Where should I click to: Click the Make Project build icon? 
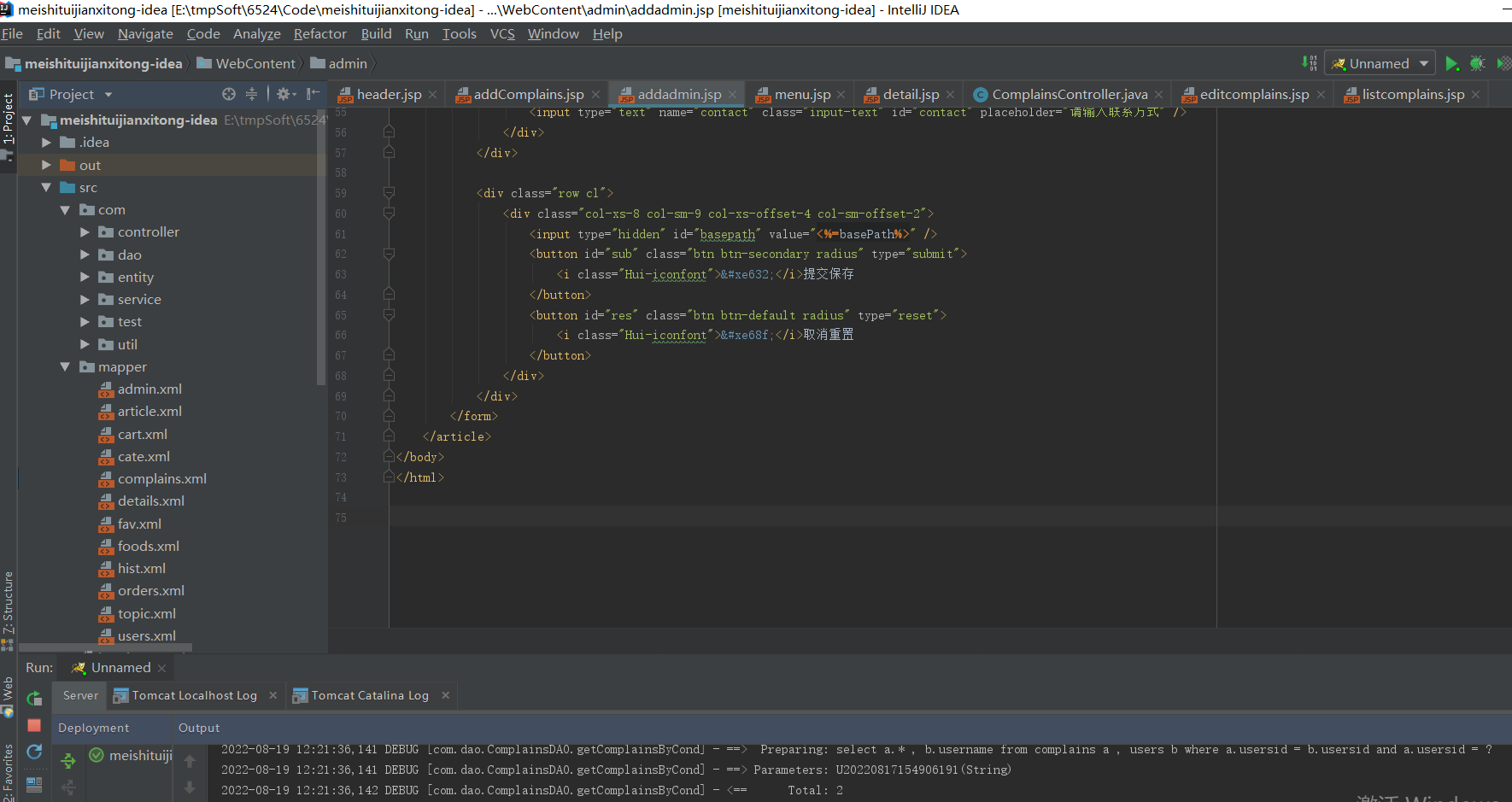coord(1309,63)
